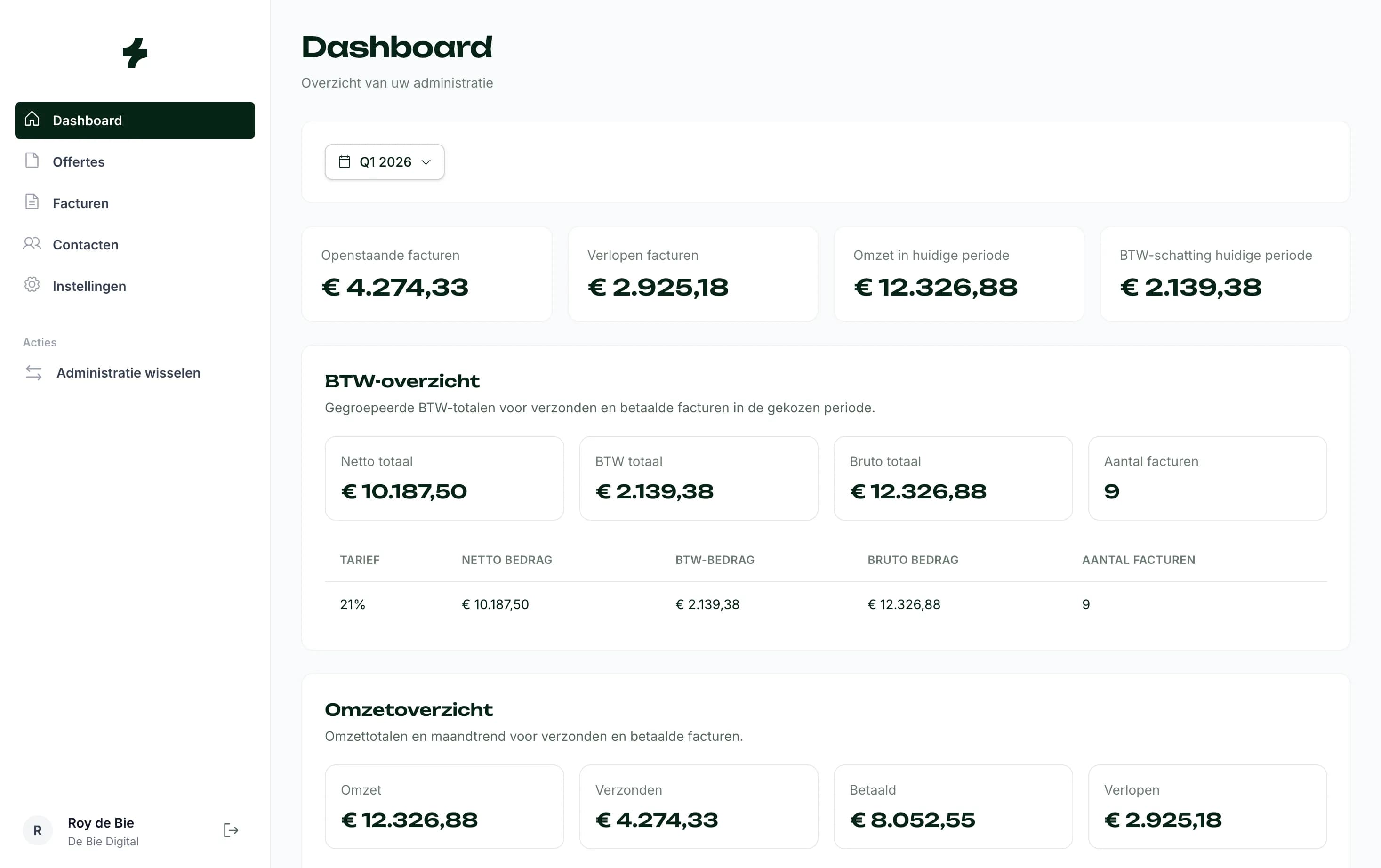This screenshot has height=868, width=1381.
Task: Select Contacten menu item
Action: [x=86, y=244]
